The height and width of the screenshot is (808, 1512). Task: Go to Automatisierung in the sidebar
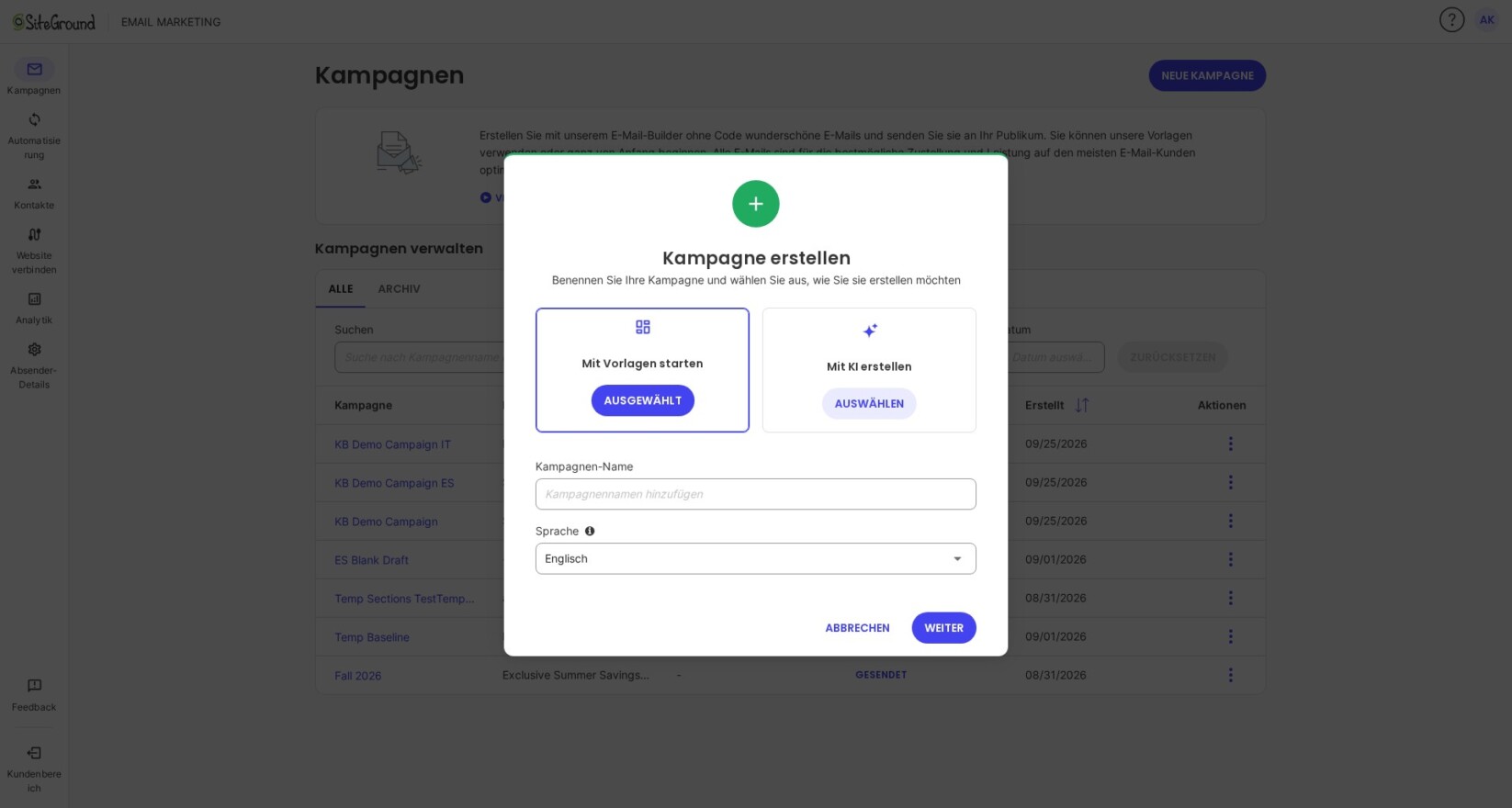click(34, 120)
